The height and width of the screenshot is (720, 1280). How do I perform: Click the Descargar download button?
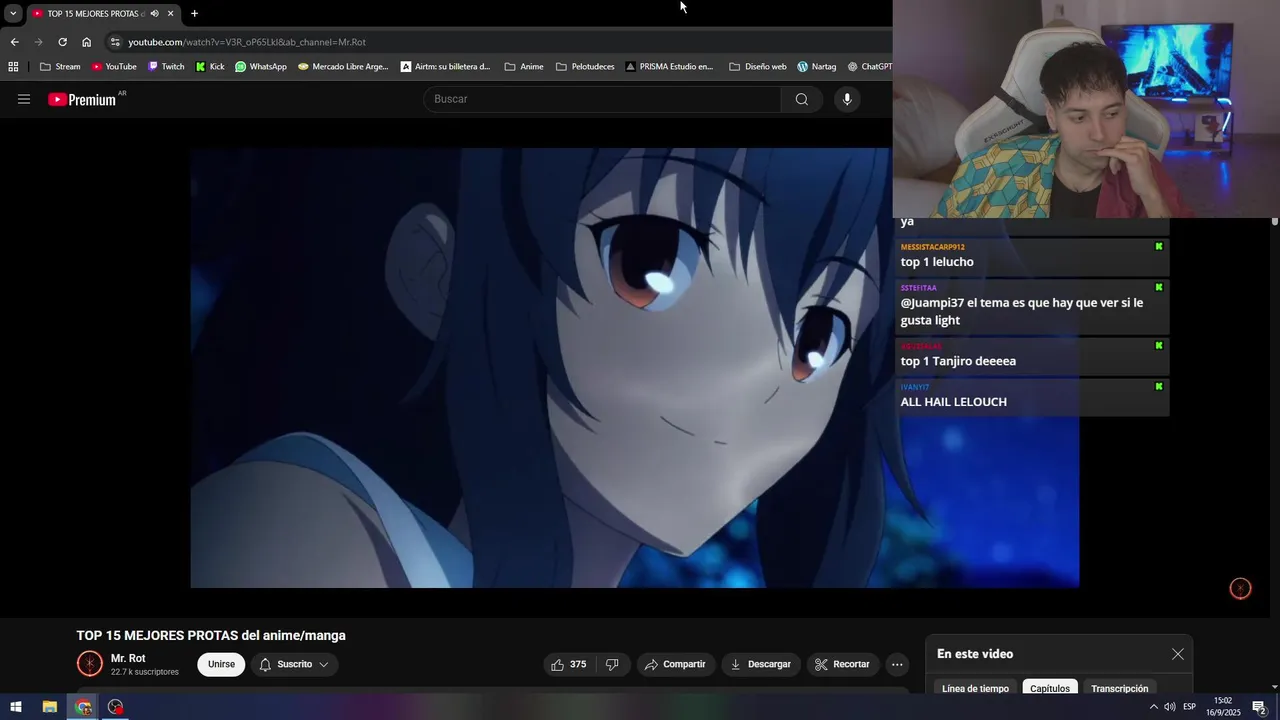(x=760, y=664)
